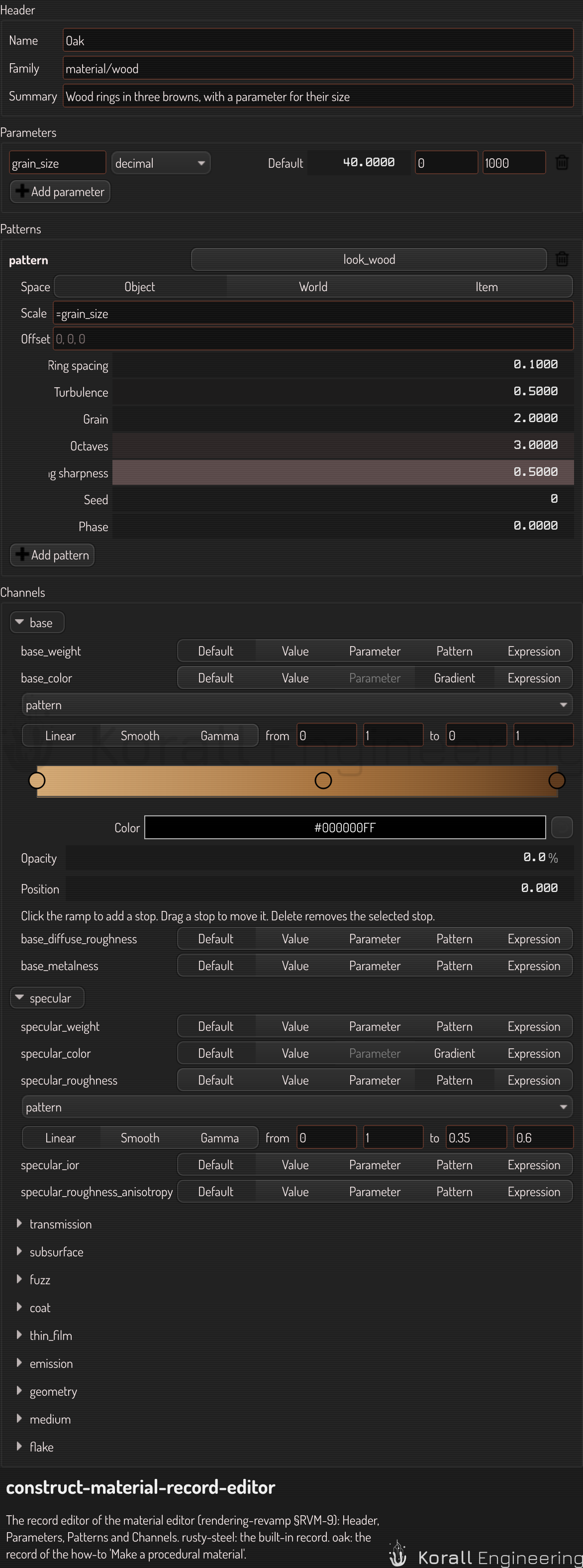Screen dimensions: 583x1568
Task: Click Add pattern button
Action: click(52, 555)
